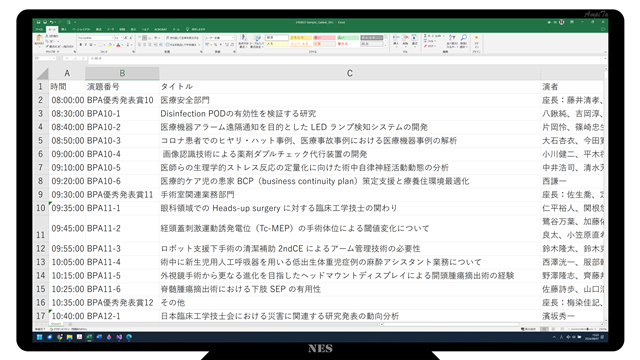
Task: Click the AutoSum sigma icon
Action: click(425, 36)
